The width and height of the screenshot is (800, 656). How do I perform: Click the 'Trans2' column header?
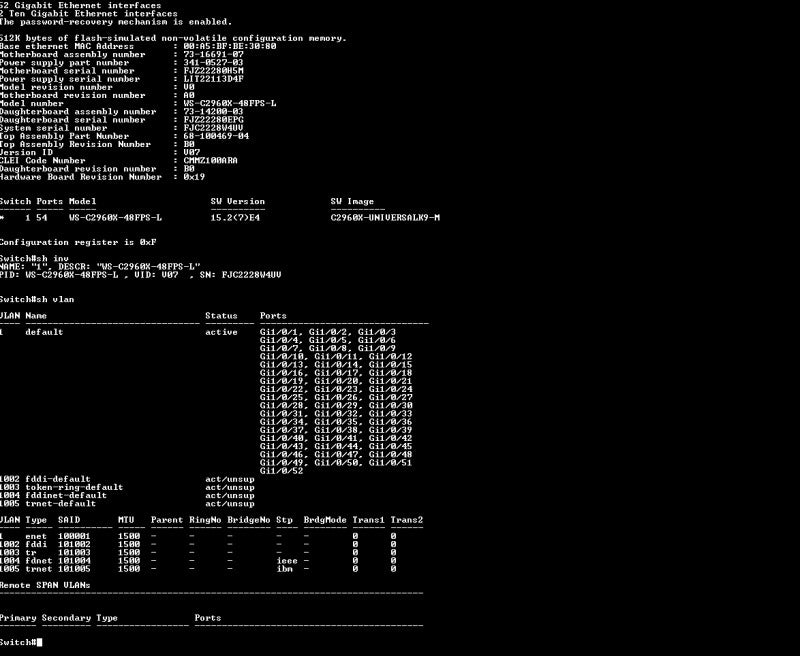[407, 520]
